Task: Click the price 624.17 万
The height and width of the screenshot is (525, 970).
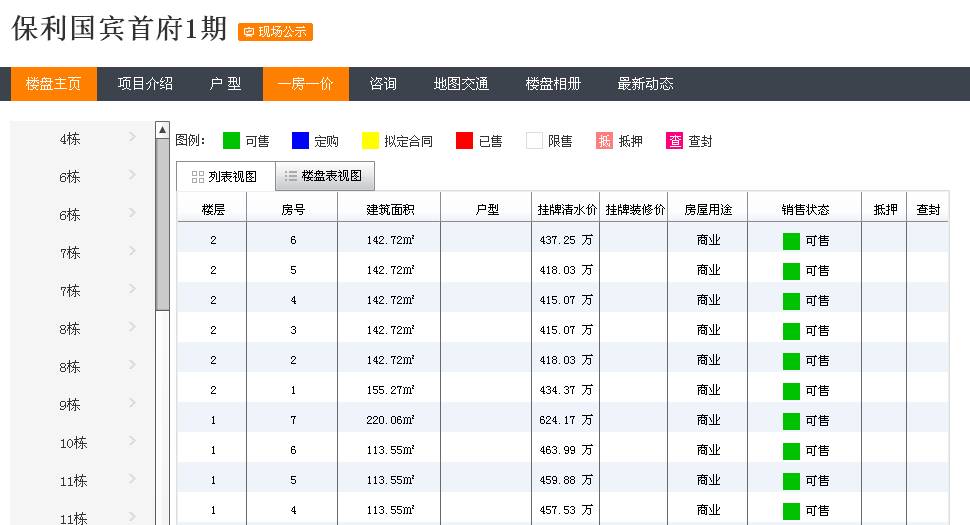Action: point(566,420)
